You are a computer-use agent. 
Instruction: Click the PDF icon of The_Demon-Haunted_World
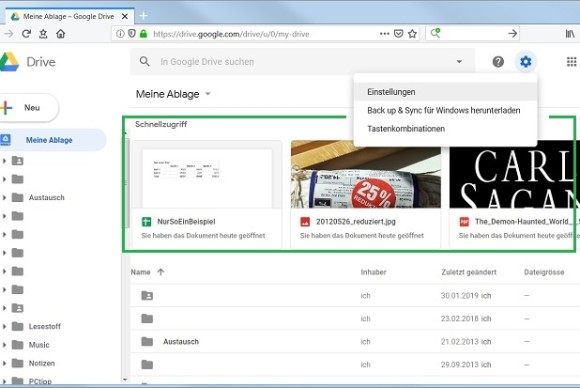(464, 222)
